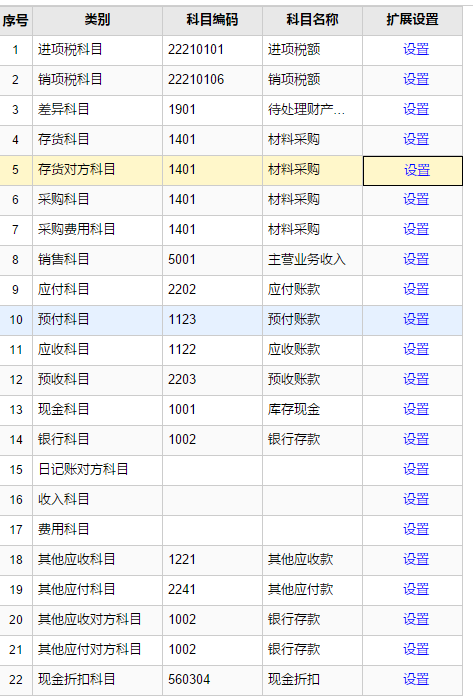This screenshot has width=473, height=700.
Task: Click the 扩展设置 column header
Action: (x=412, y=20)
